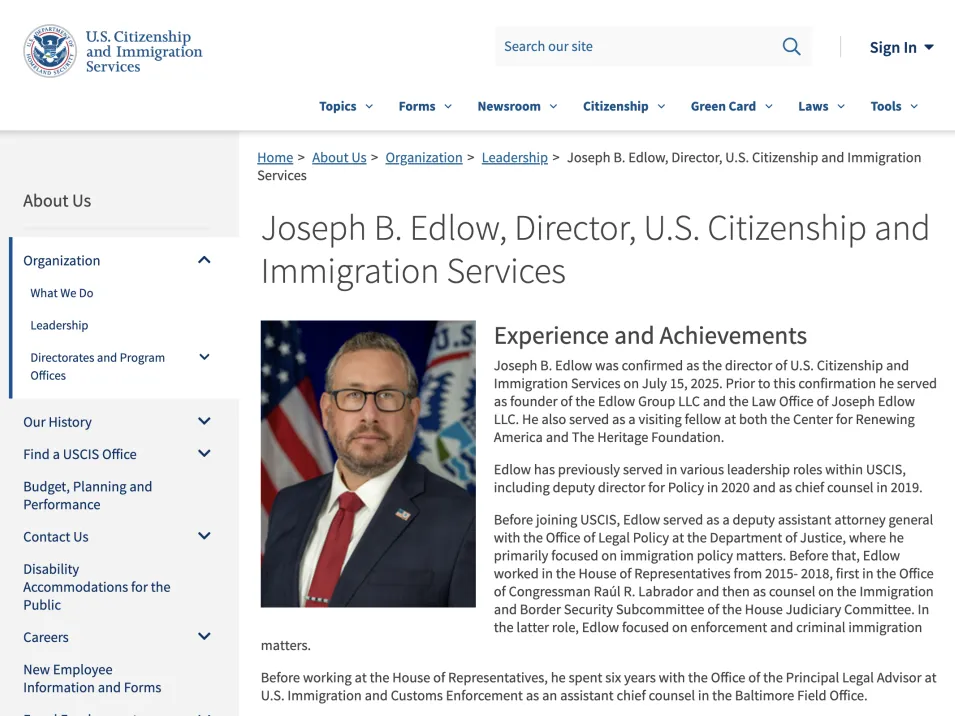
Task: Open the Citizenship menu
Action: pyautogui.click(x=624, y=107)
